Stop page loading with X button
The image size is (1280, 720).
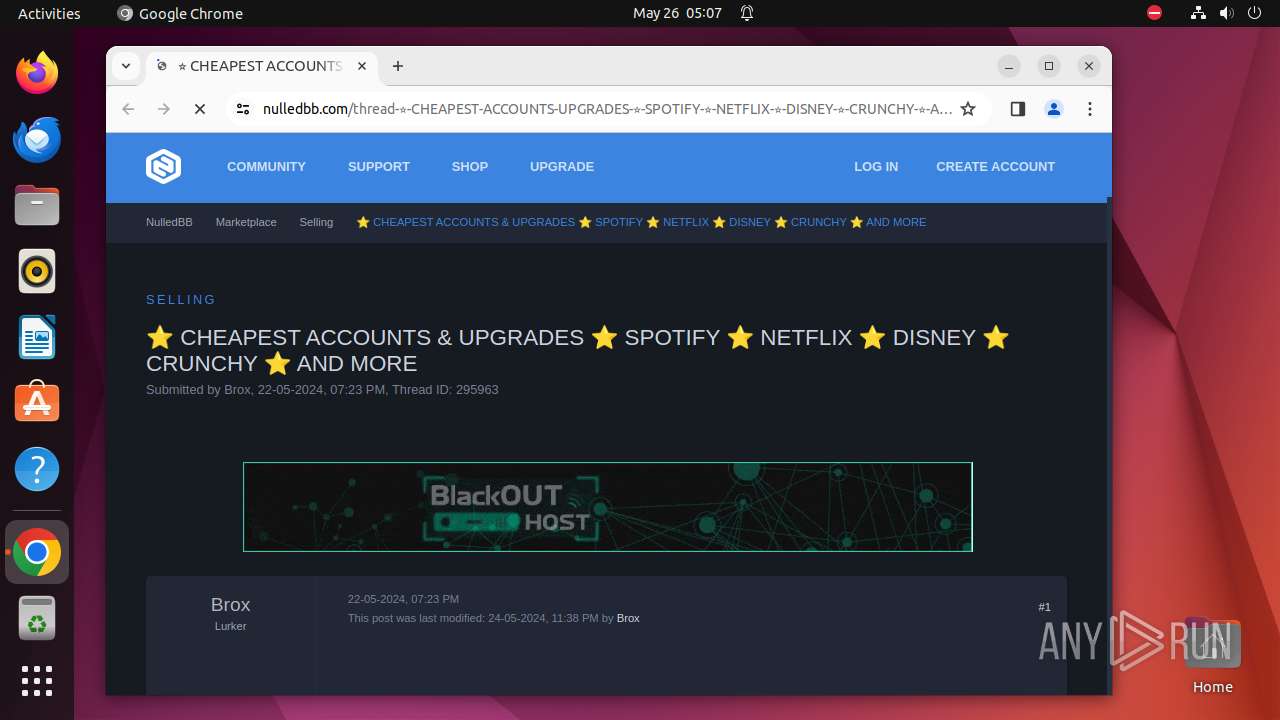200,109
